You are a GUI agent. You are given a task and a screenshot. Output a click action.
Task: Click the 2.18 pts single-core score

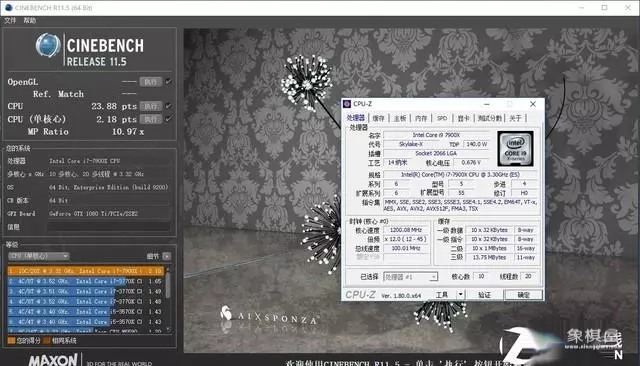pos(116,119)
